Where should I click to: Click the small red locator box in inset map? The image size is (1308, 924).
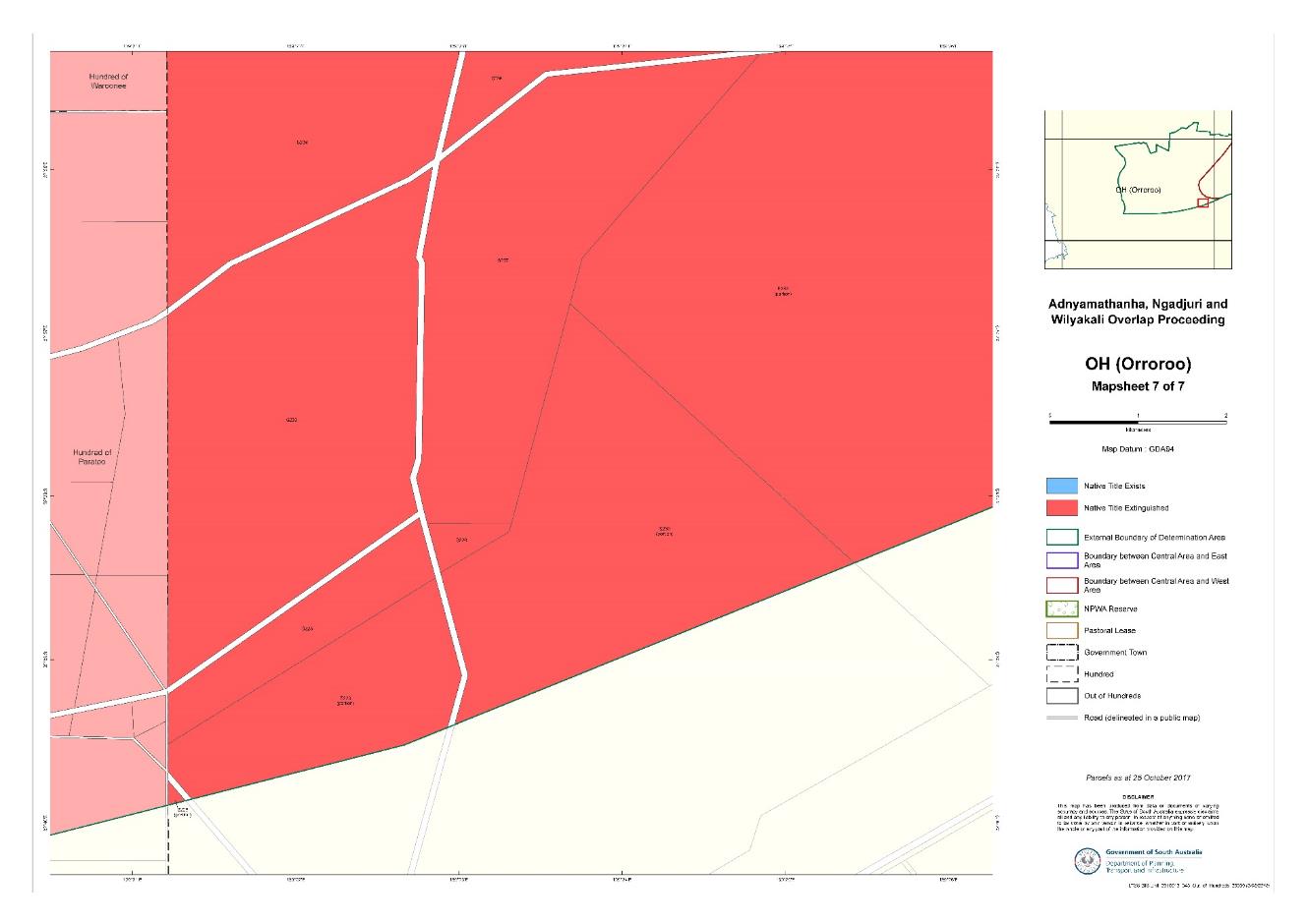pyautogui.click(x=1202, y=202)
